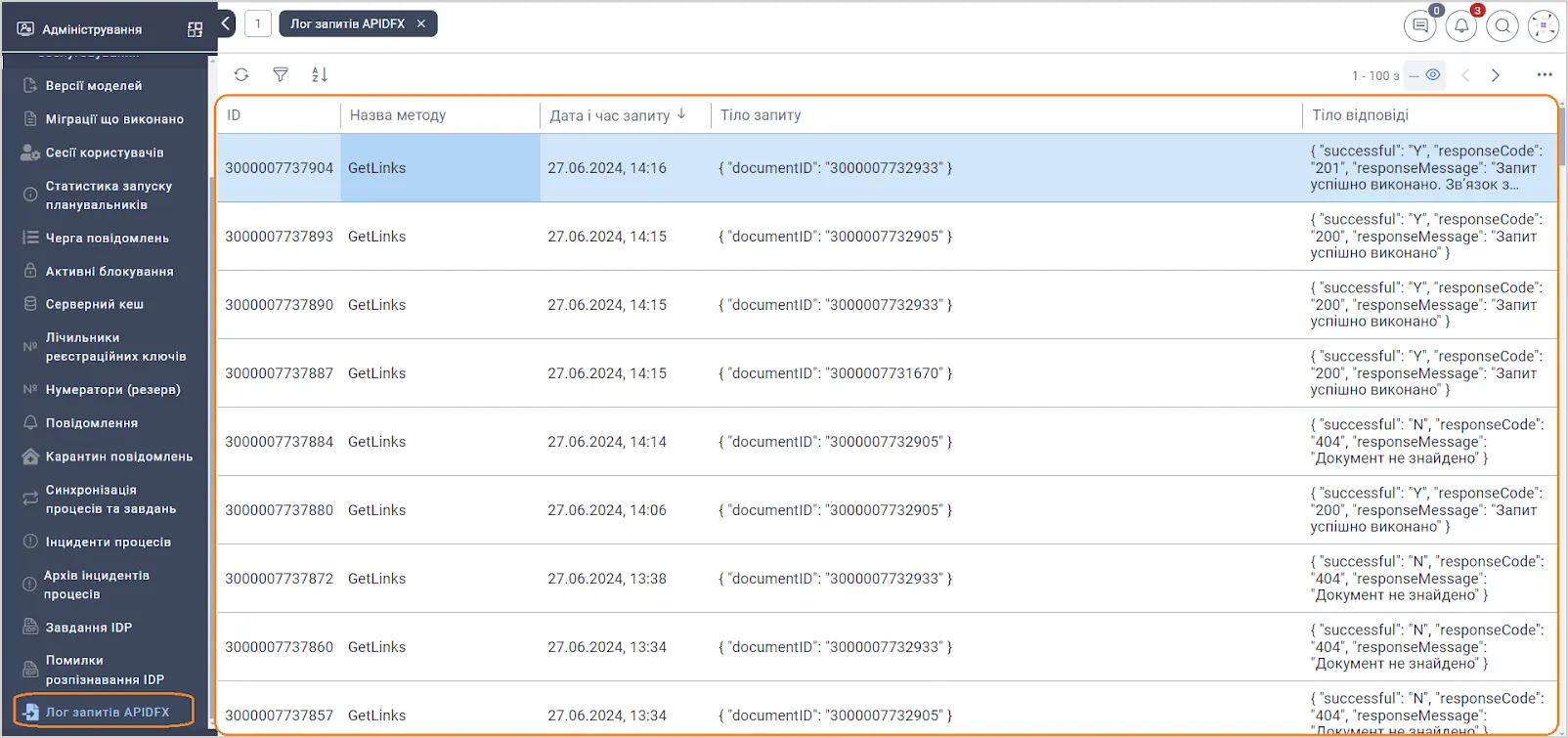Open Сесії користувачів in the sidebar
Screen dimensions: 1568x738
(105, 152)
